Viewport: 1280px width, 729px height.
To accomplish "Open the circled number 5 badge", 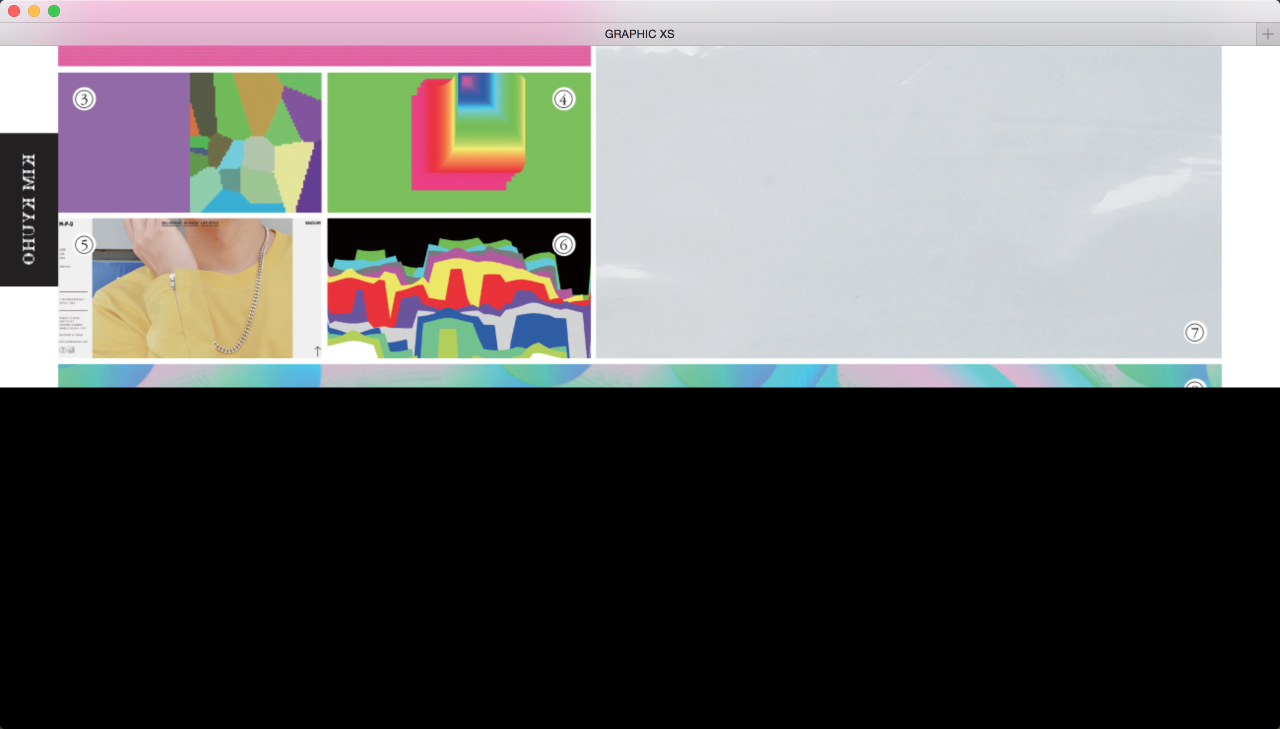I will [x=84, y=245].
